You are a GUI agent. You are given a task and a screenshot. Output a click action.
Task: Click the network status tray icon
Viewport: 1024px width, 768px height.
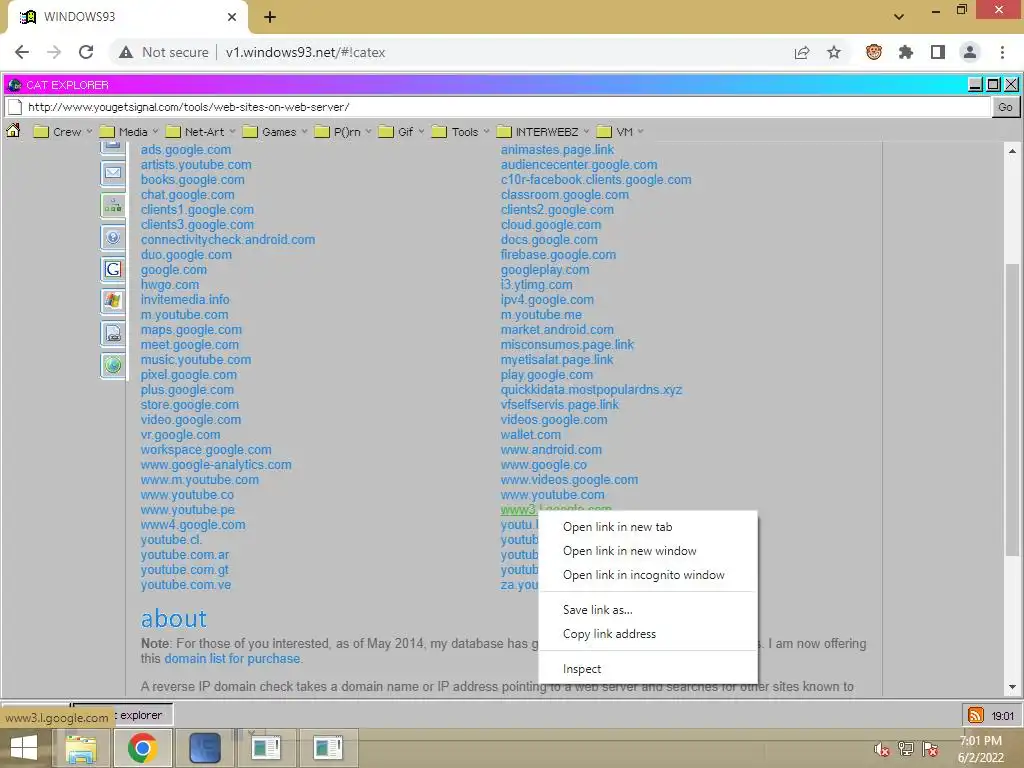[x=906, y=749]
